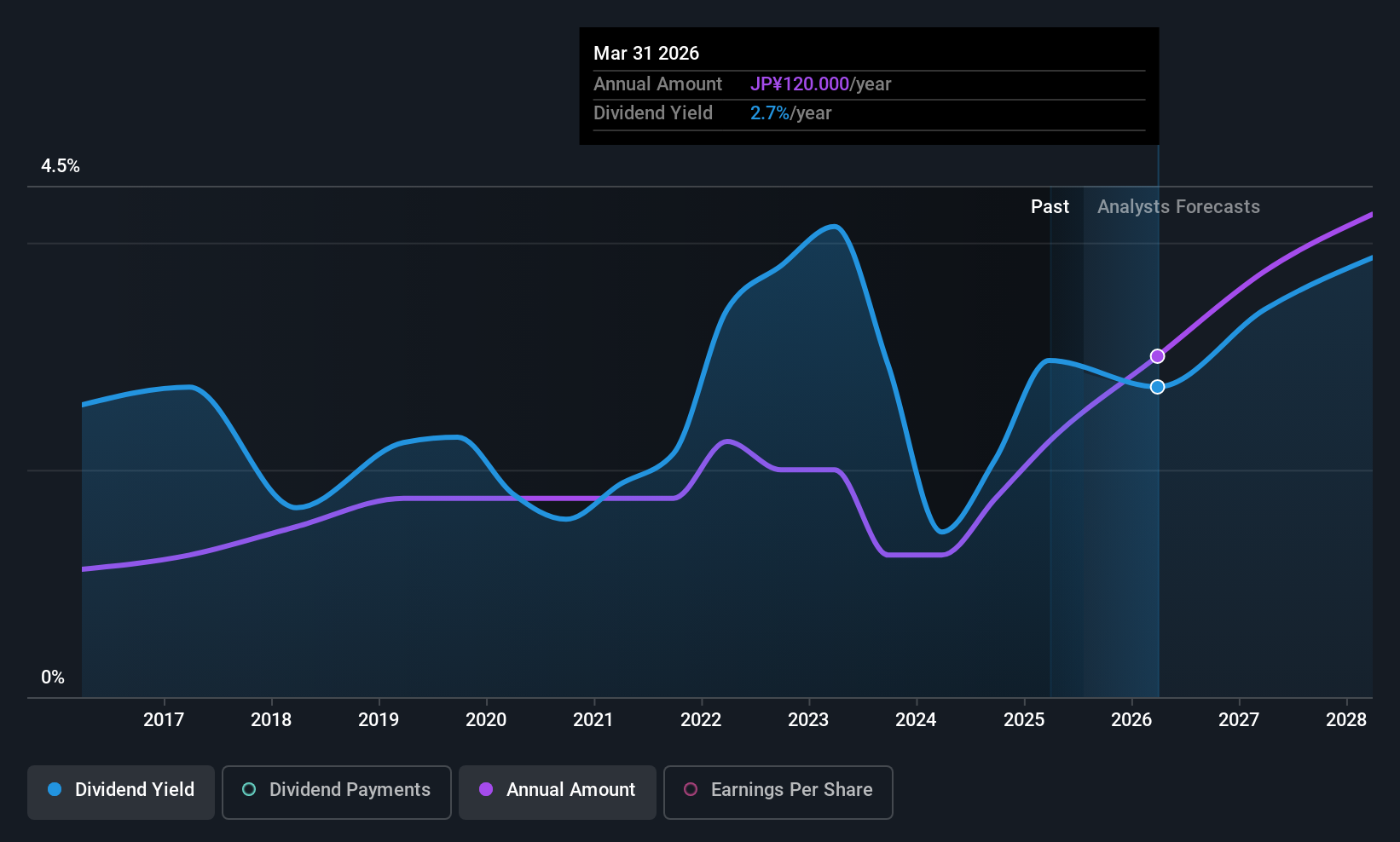Click the teal Dividend Payments legend circle
Viewport: 1400px width, 842px height.
pyautogui.click(x=249, y=789)
